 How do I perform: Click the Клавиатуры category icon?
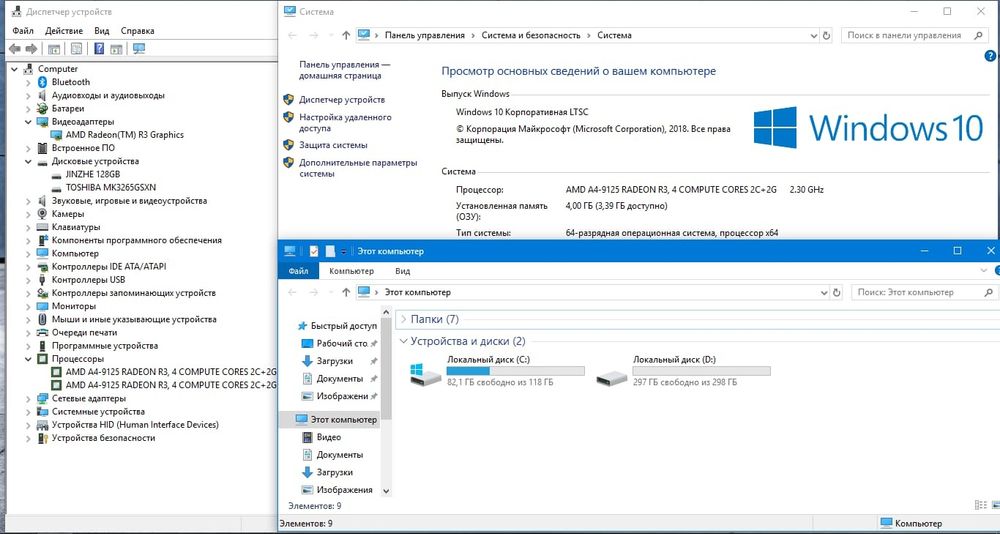click(x=43, y=226)
